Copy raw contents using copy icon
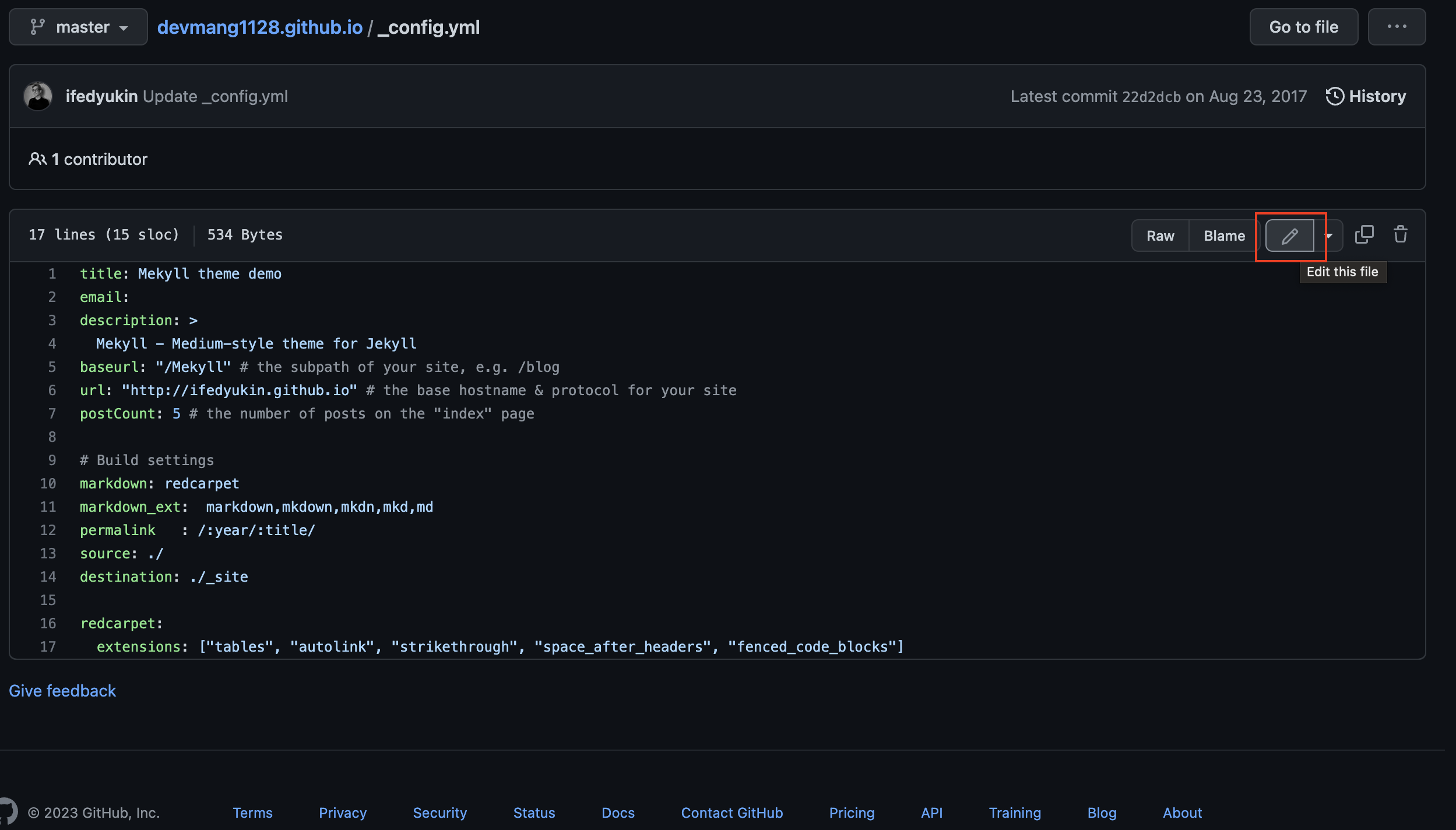Image resolution: width=1456 pixels, height=830 pixels. [x=1364, y=235]
